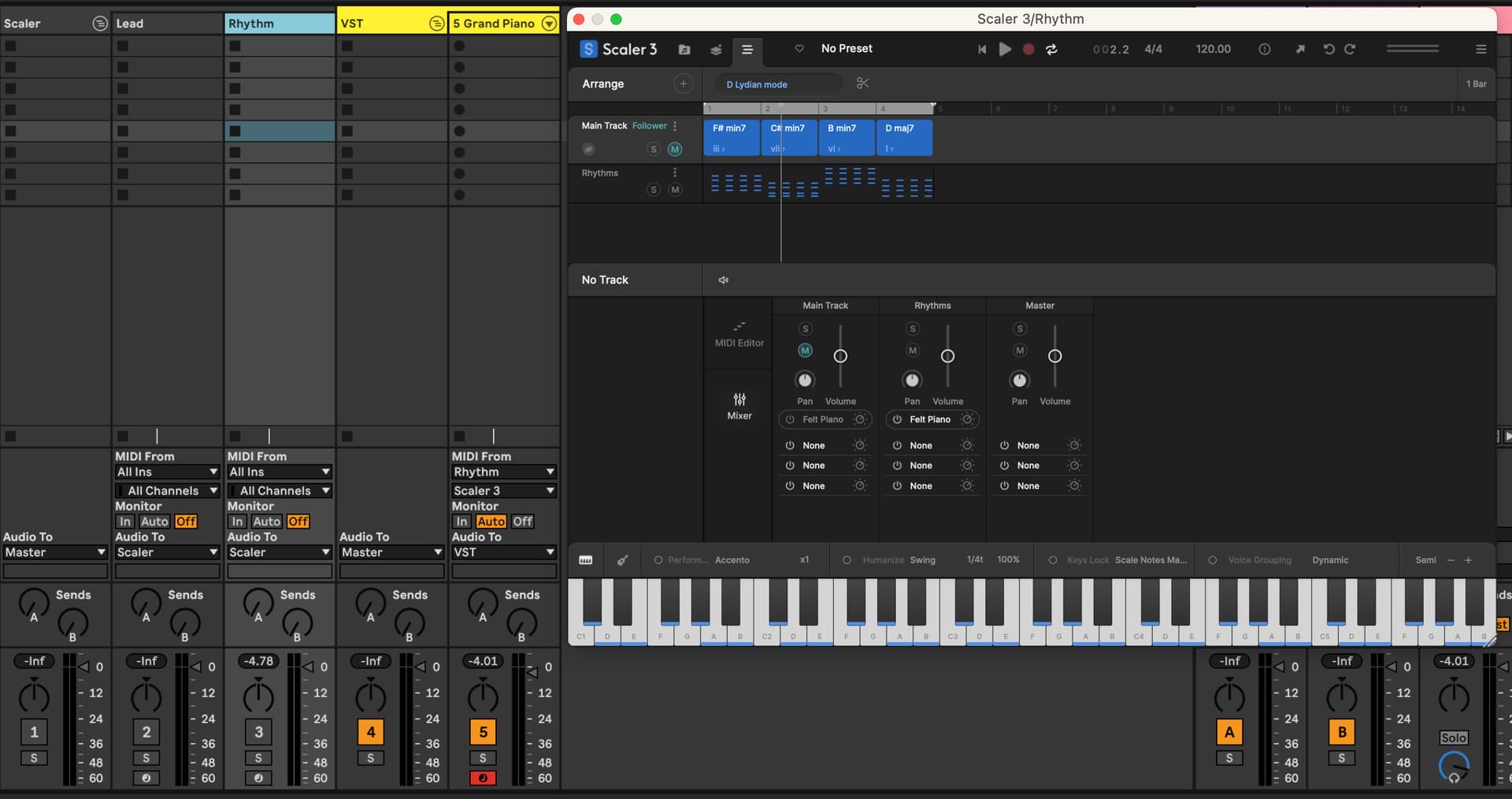The image size is (1512, 799).
Task: Enable the Voice Grouping toggle
Action: point(1213,560)
